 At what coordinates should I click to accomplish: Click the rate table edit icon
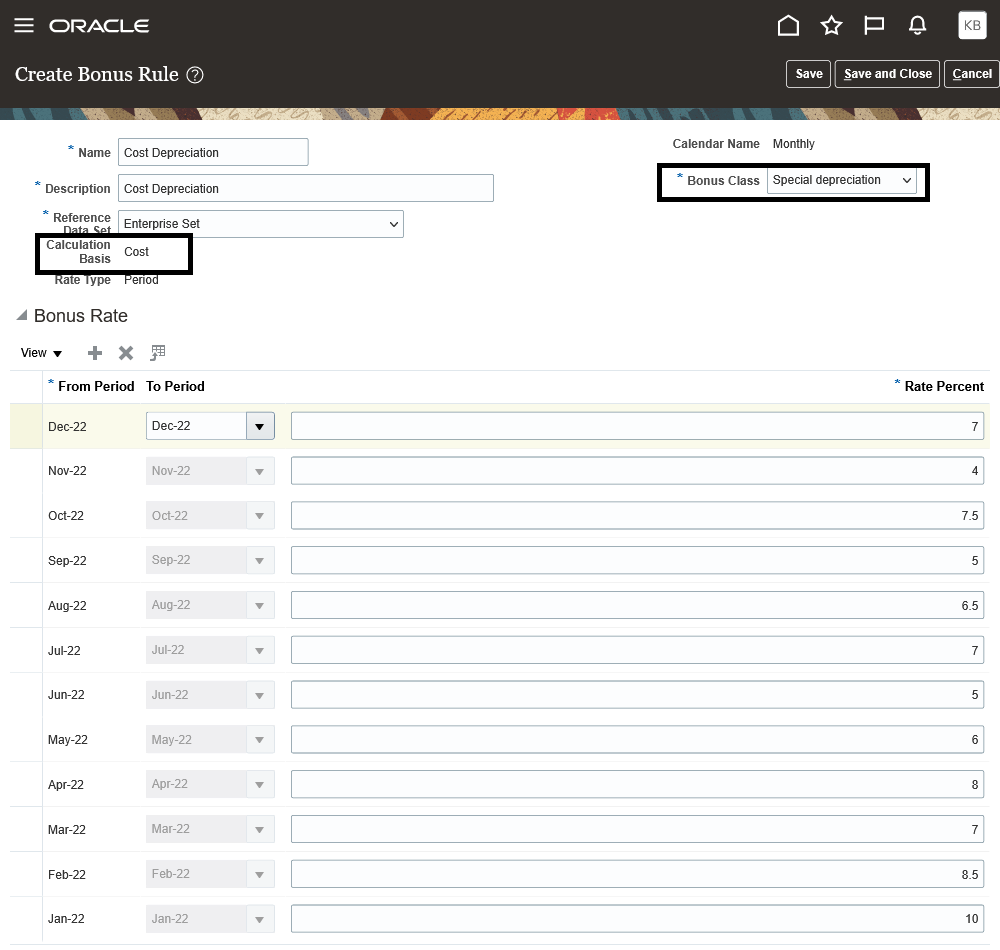tap(158, 353)
